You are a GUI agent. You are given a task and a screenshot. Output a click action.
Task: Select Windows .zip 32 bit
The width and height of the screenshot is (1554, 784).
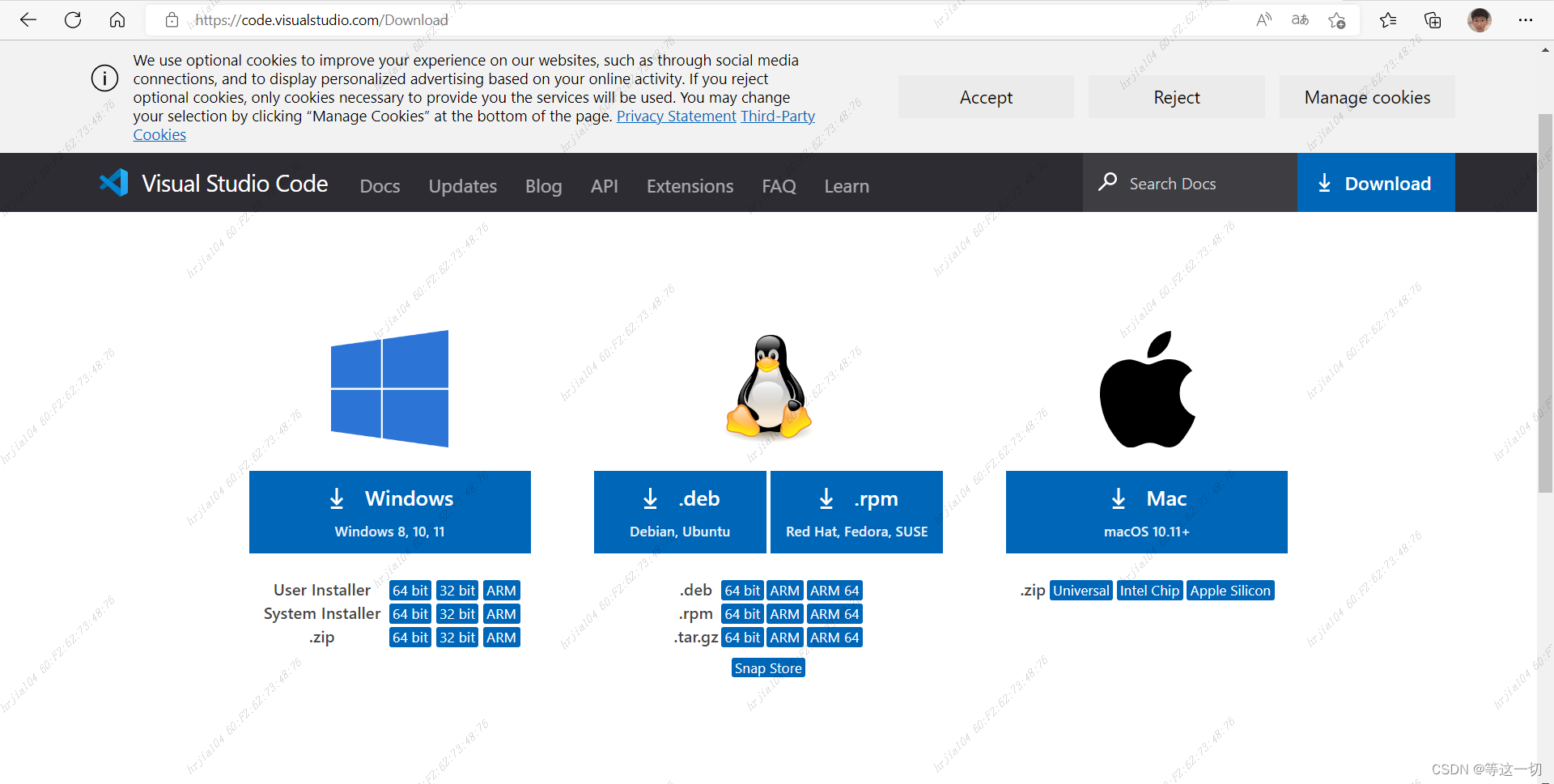[457, 638]
